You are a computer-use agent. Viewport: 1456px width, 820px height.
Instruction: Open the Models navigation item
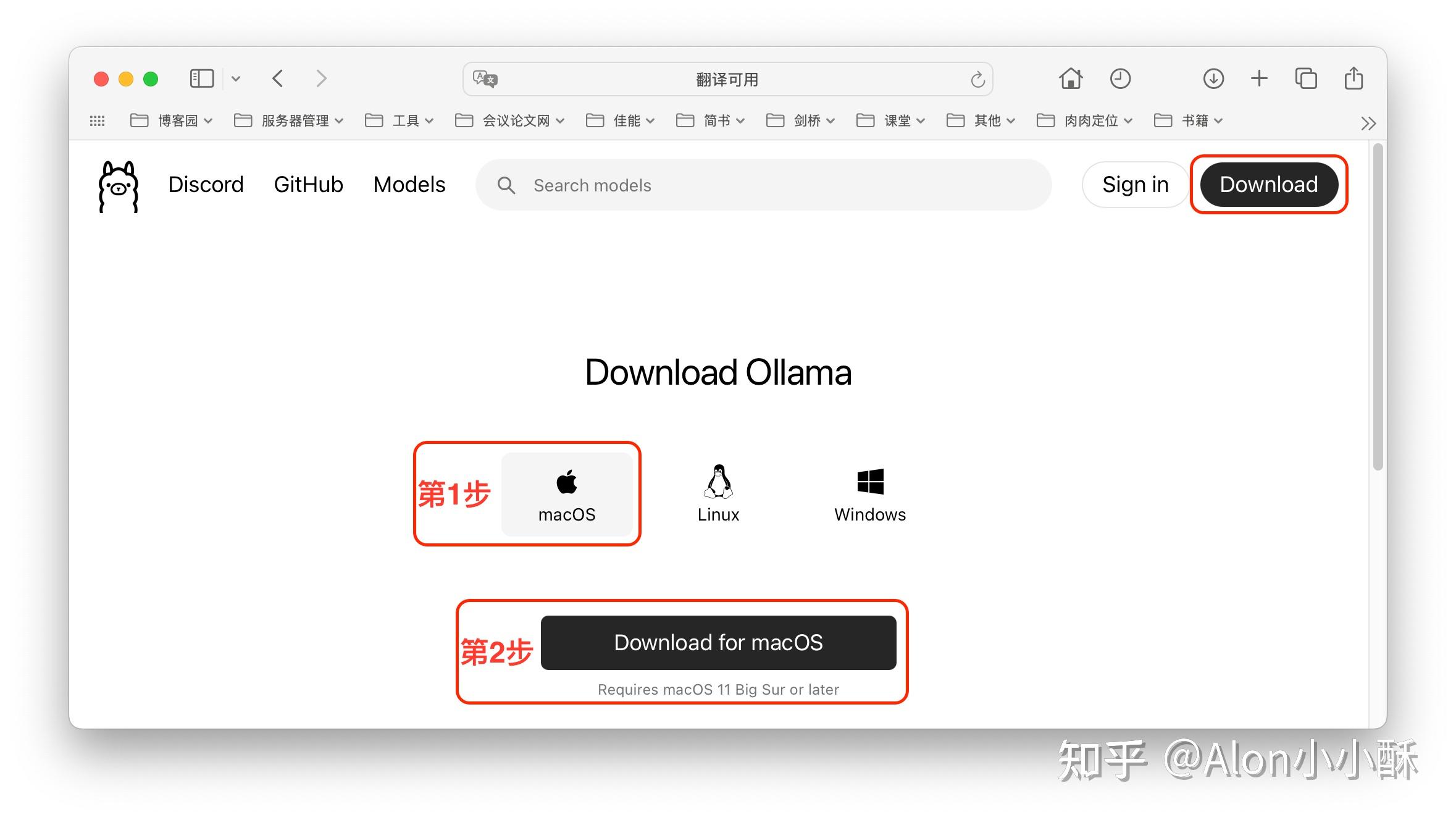point(409,184)
